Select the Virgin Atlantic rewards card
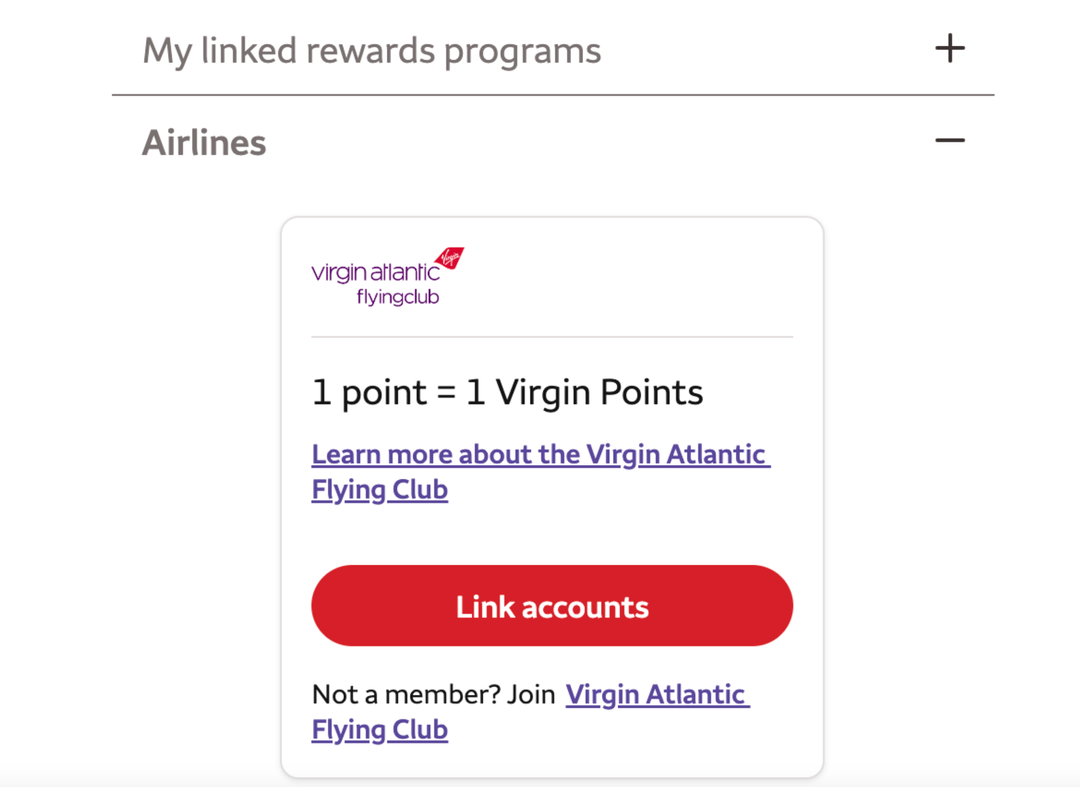Screen dimensions: 1080x787 pos(552,496)
